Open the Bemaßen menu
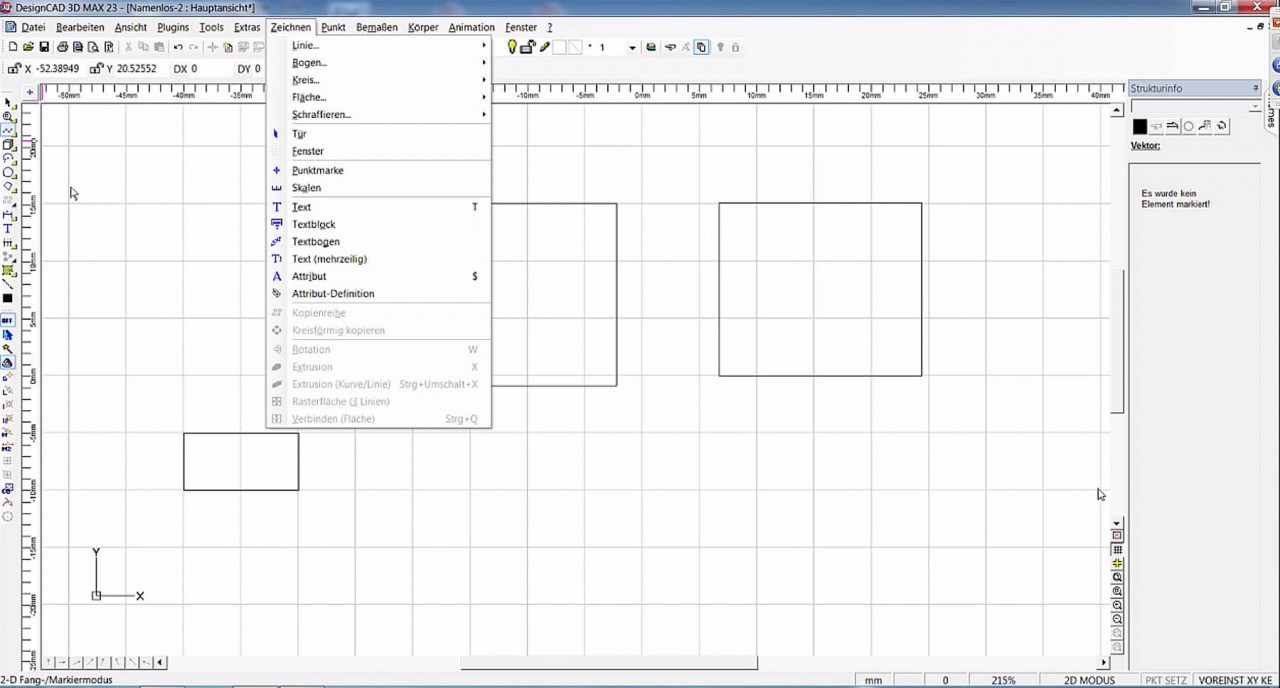This screenshot has height=688, width=1280. click(x=376, y=27)
